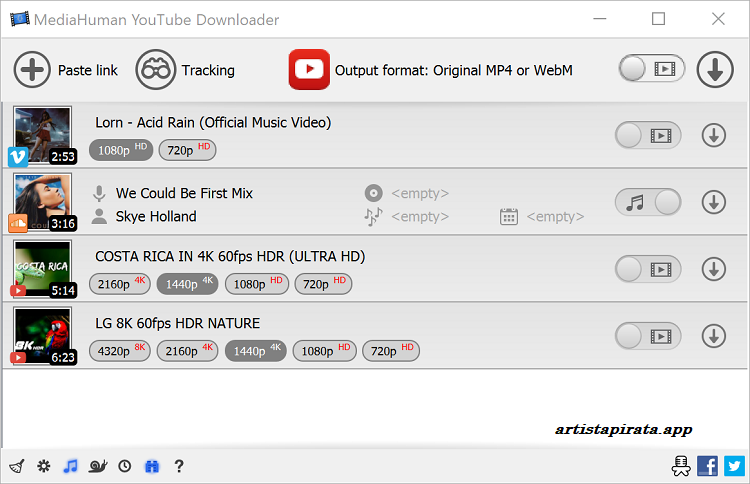Viewport: 750px width, 484px height.
Task: Click the app logo in title bar
Action: click(20, 19)
